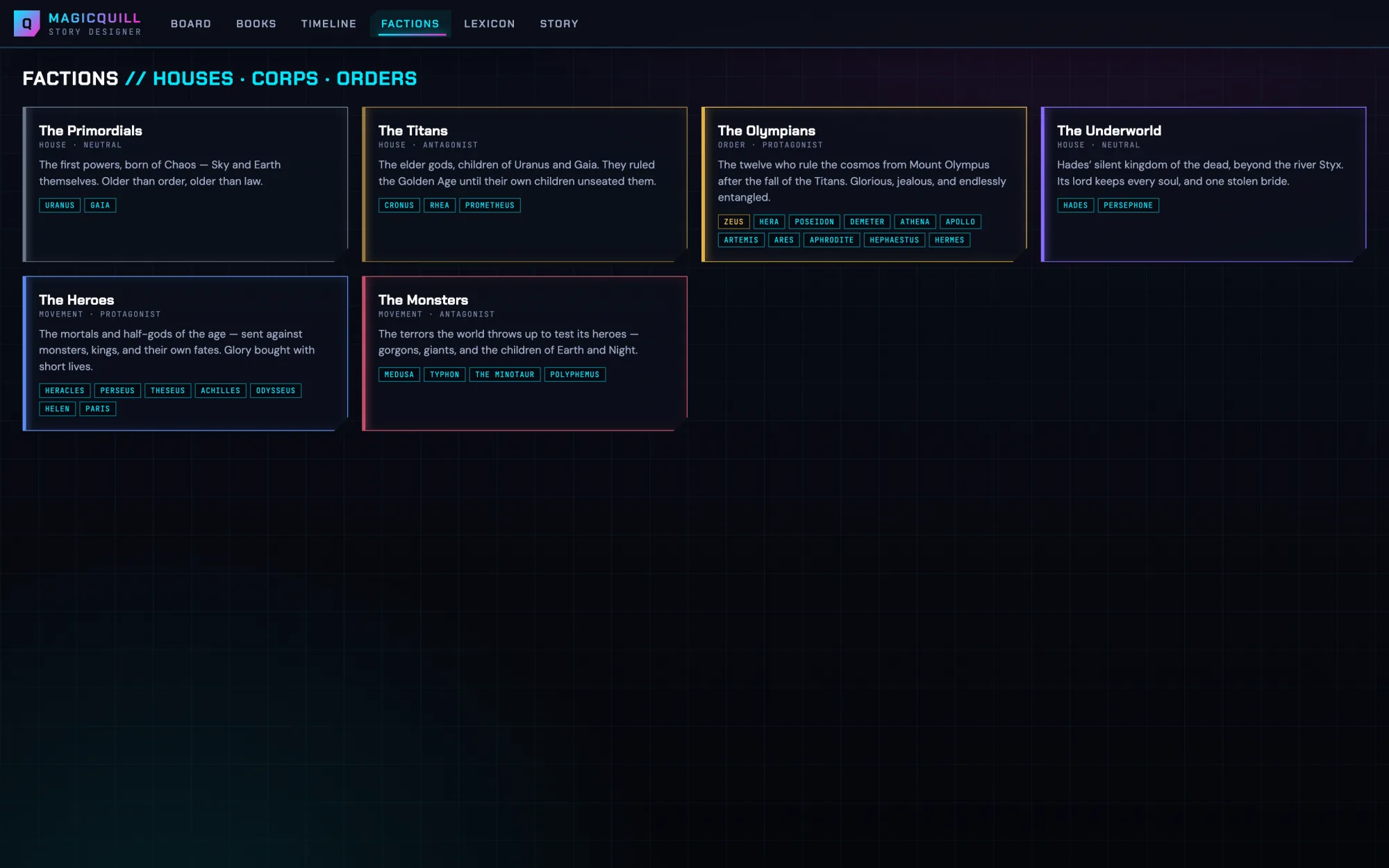Open the Lexicon tab
The width and height of the screenshot is (1389, 868).
coord(490,24)
